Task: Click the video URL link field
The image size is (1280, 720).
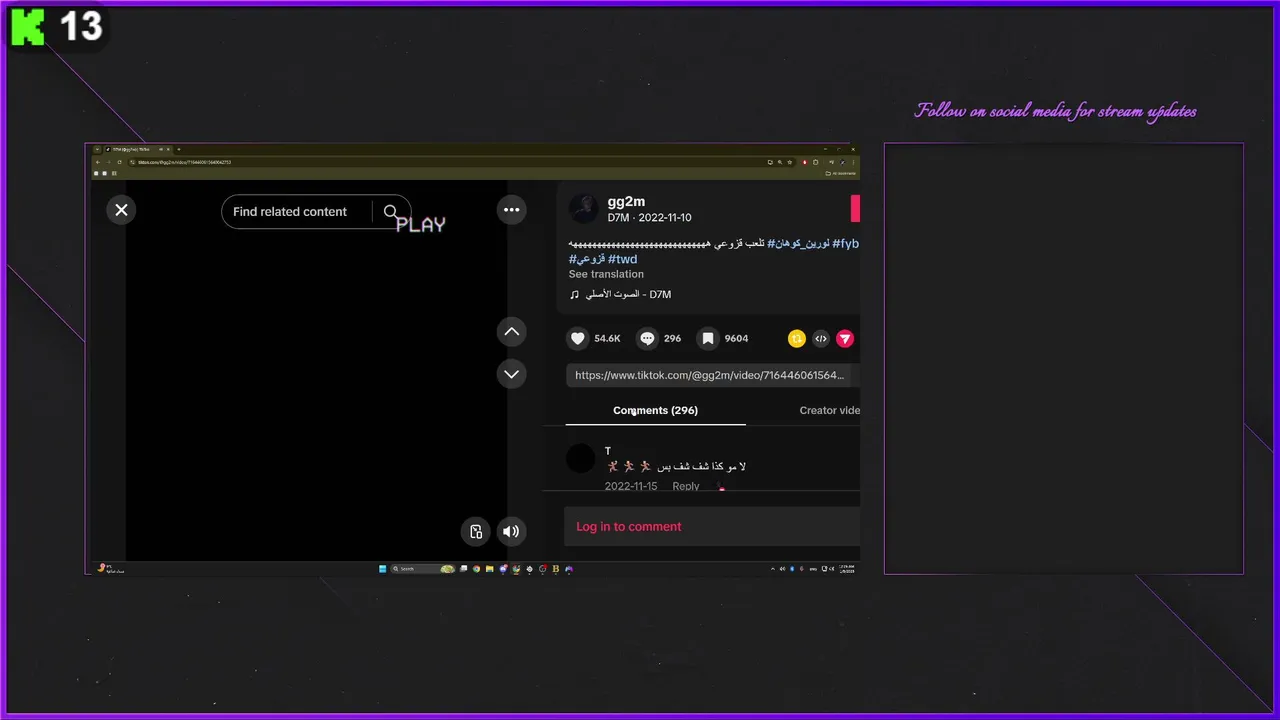Action: tap(712, 375)
